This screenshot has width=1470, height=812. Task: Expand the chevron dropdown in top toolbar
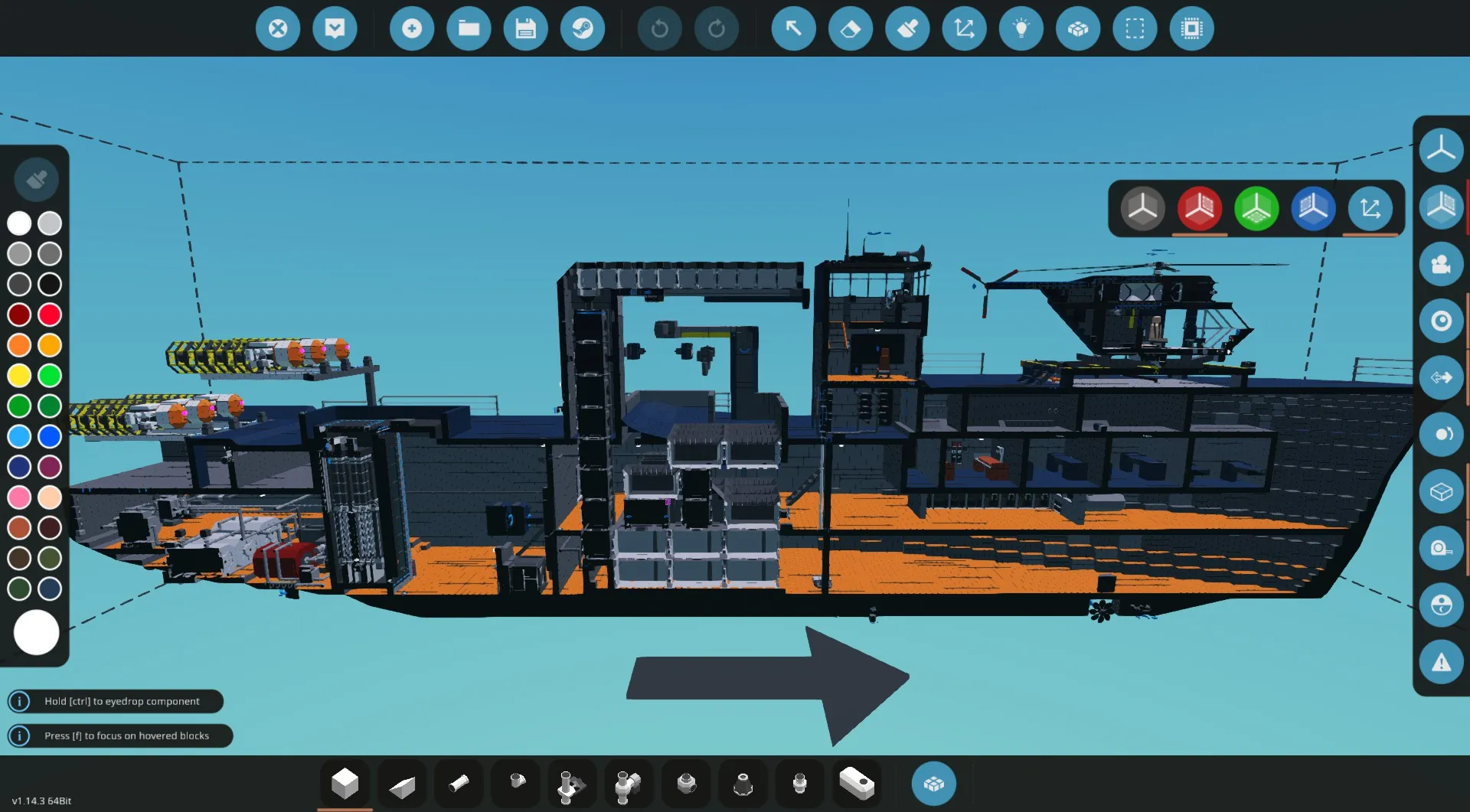pyautogui.click(x=335, y=29)
